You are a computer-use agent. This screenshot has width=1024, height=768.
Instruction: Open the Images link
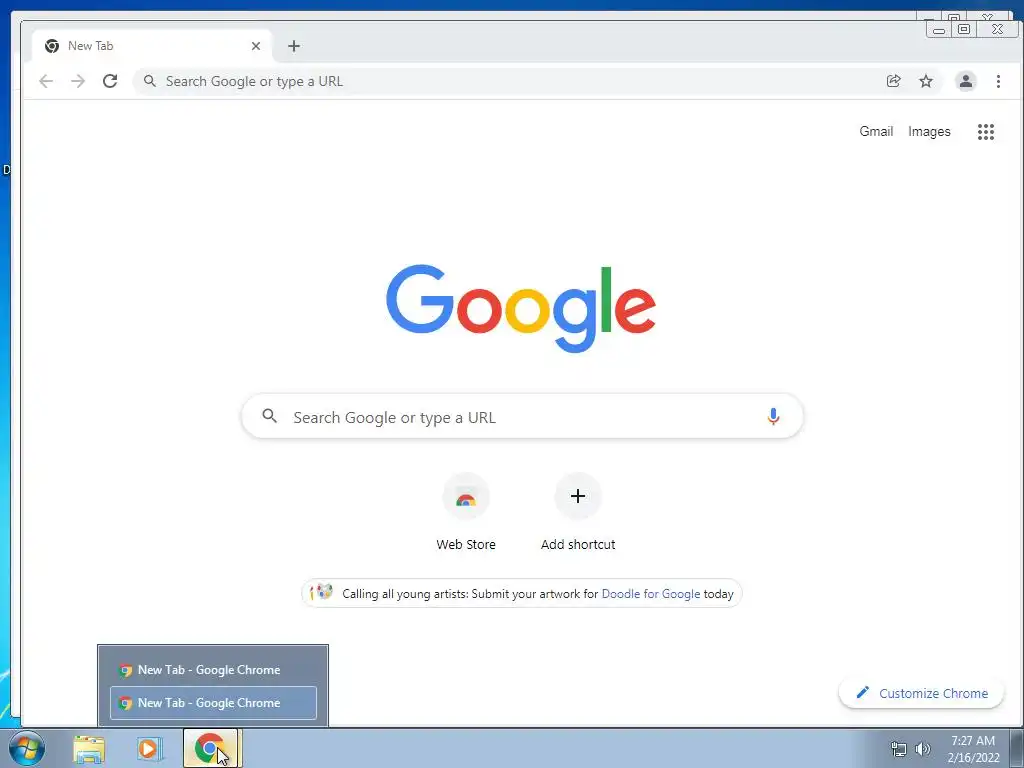pos(929,131)
